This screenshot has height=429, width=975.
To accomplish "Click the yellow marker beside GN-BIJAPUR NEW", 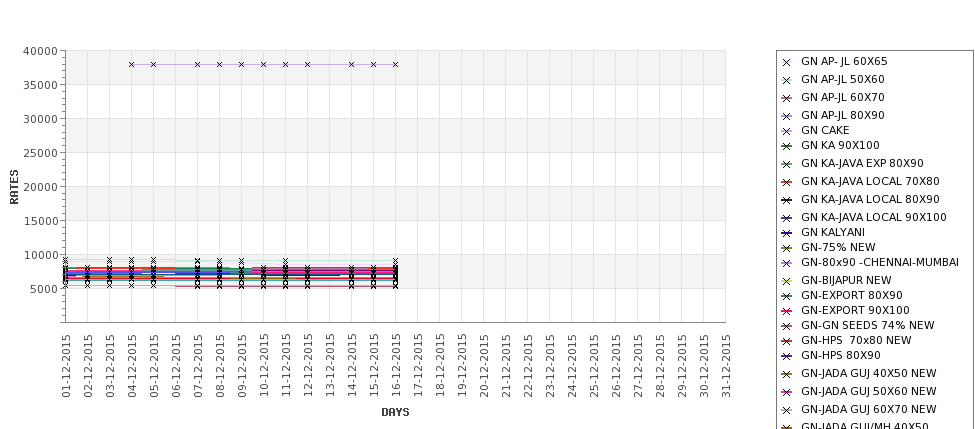I will [787, 282].
